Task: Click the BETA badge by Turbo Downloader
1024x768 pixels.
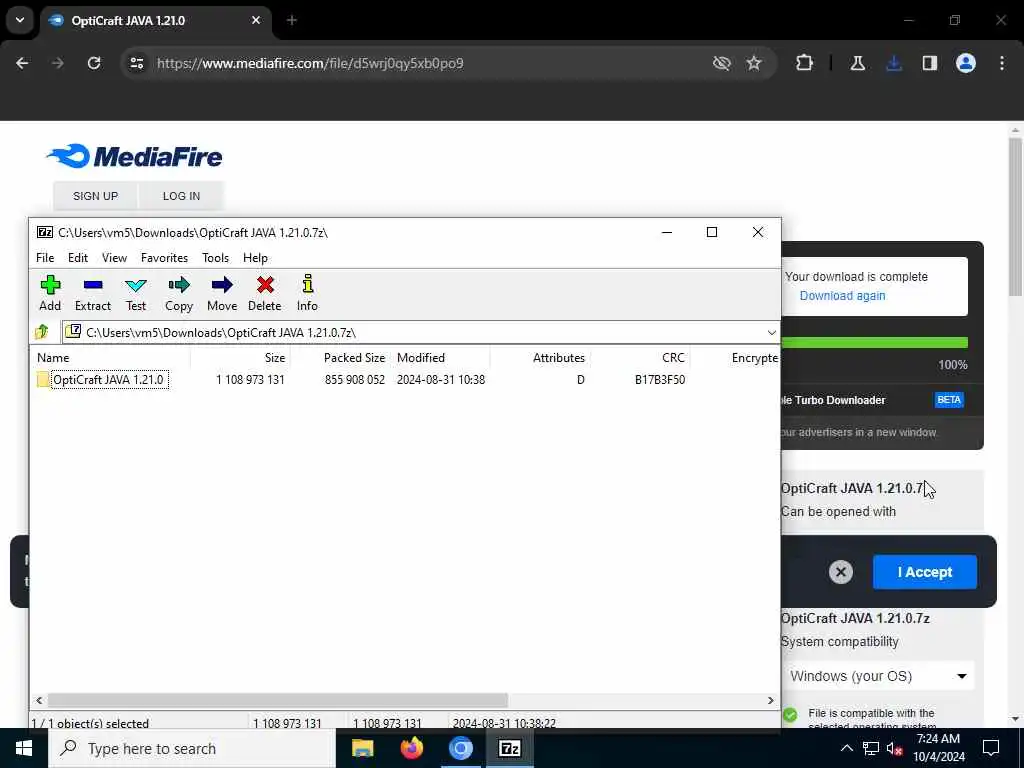Action: [x=949, y=400]
